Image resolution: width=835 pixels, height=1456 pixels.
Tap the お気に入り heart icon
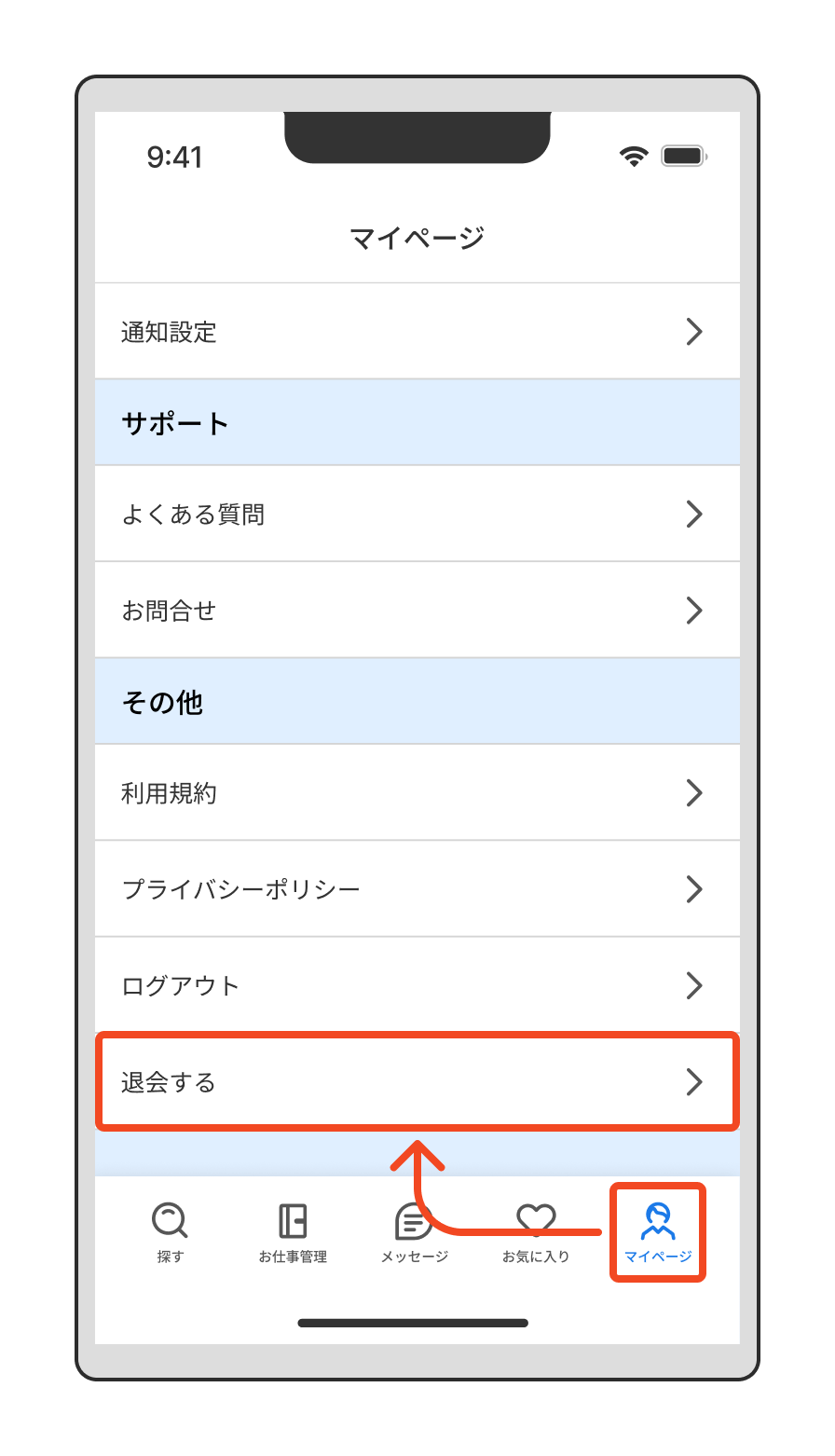click(x=536, y=1219)
